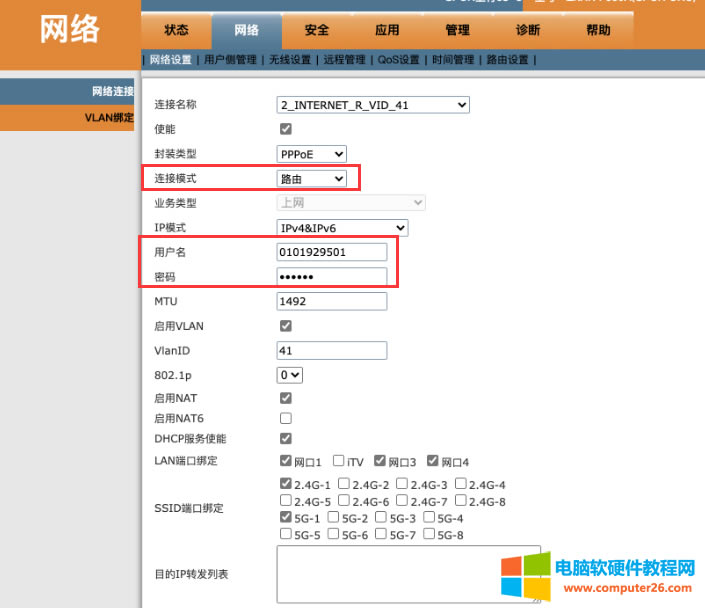The width and height of the screenshot is (705, 608).
Task: Check the iTV LAN port checkbox
Action: tap(339, 461)
